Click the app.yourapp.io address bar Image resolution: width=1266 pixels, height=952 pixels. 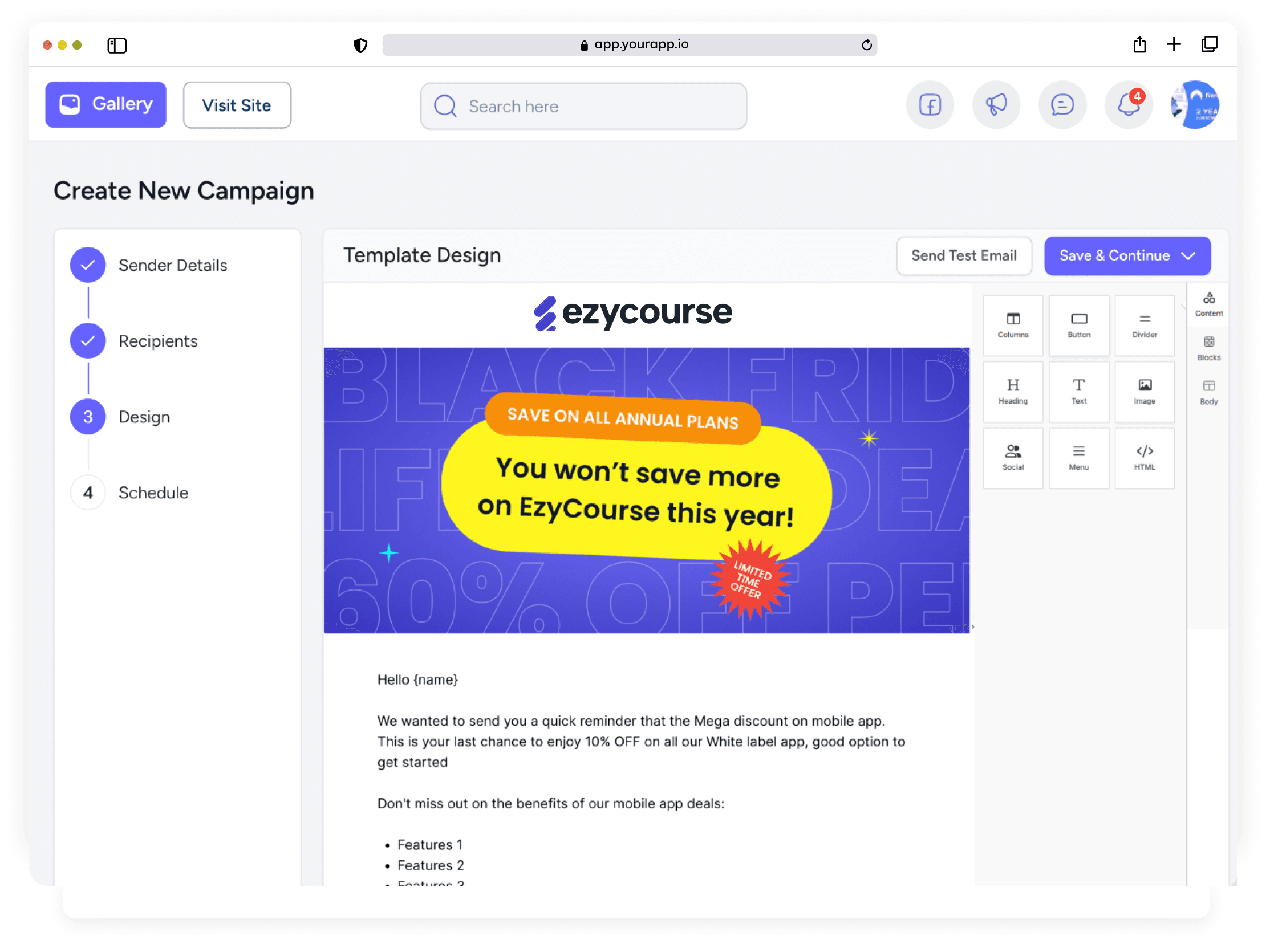click(630, 44)
